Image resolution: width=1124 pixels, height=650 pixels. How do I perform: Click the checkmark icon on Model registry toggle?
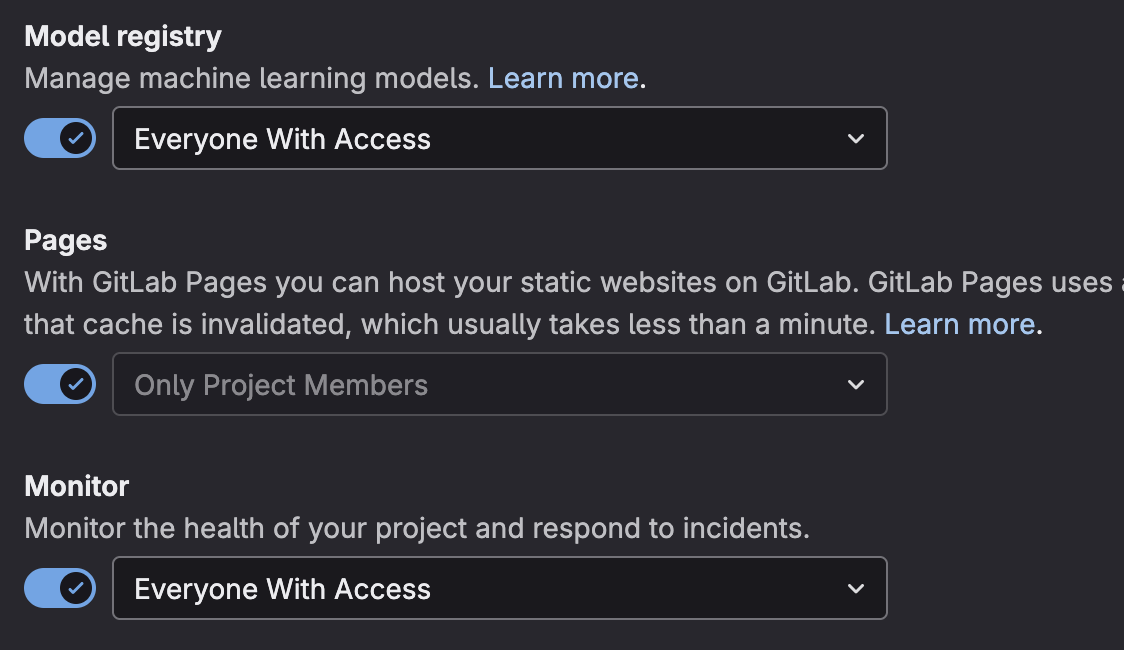tap(76, 139)
